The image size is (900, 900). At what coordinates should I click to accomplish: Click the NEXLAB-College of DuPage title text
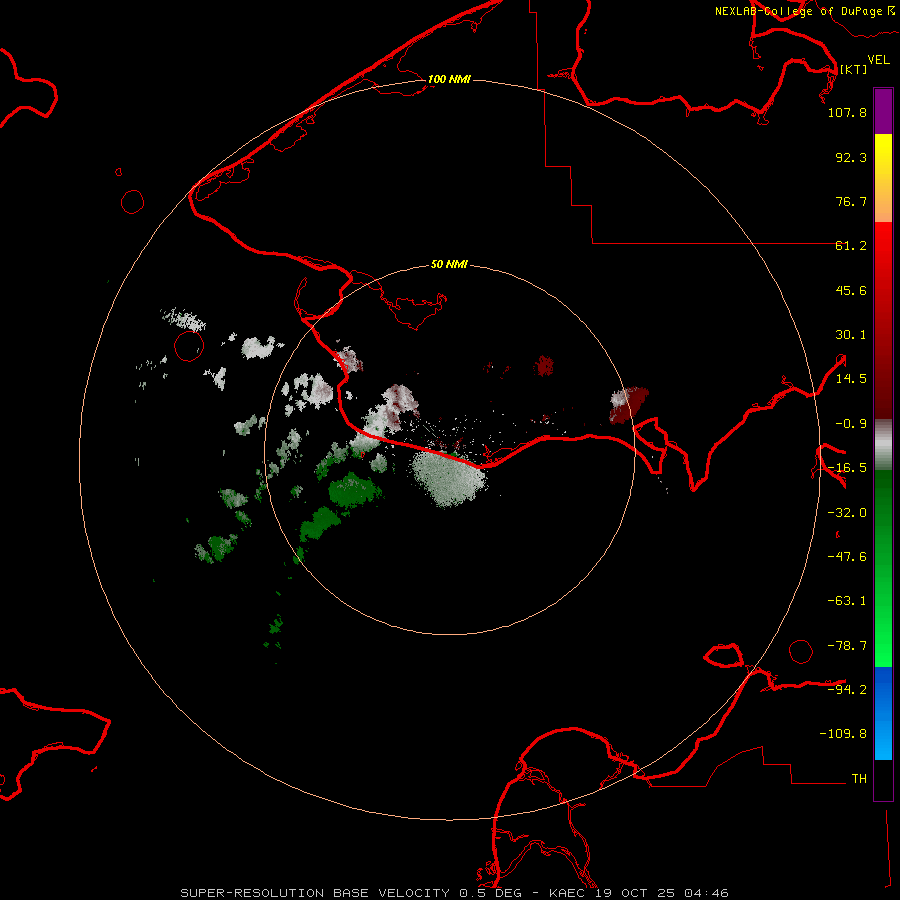coord(798,11)
